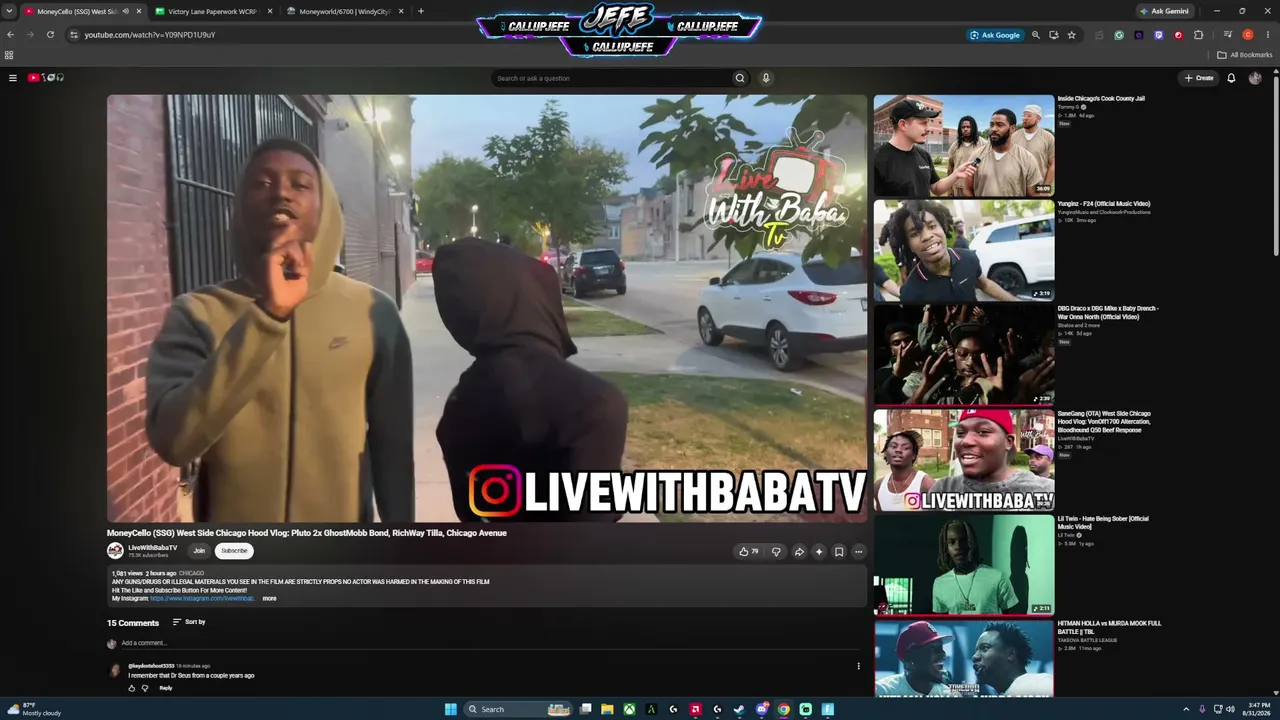1280x720 pixels.
Task: Open Chrome's three-dot menu
Action: coord(1267,35)
